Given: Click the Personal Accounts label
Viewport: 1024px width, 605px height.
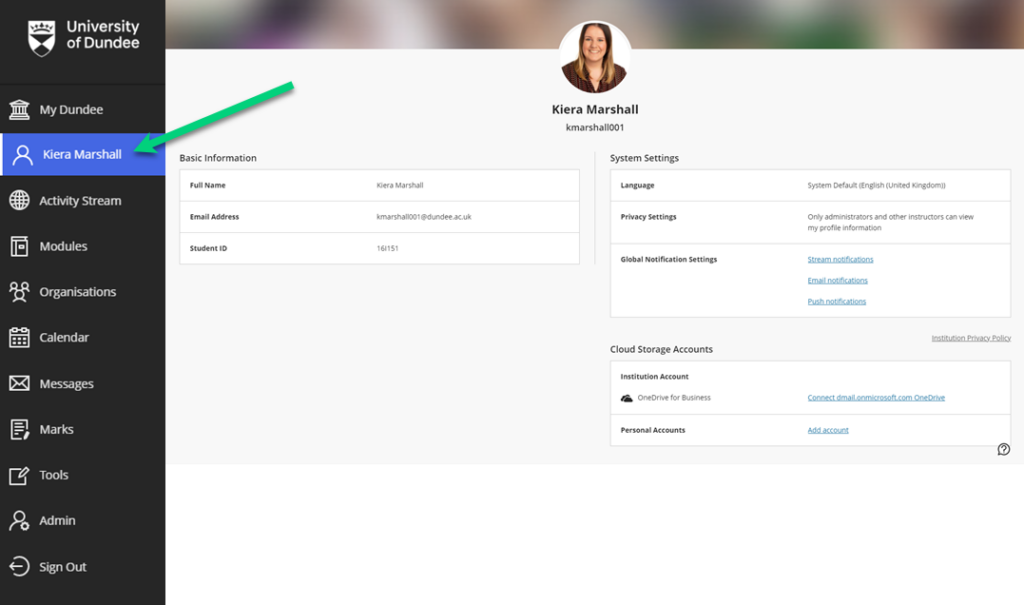Looking at the screenshot, I should pos(652,430).
